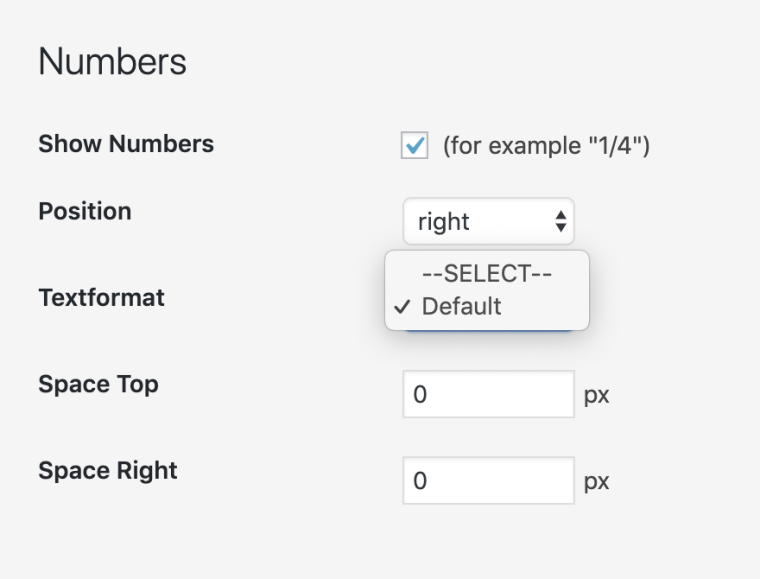
Task: Click the px unit beside Space Right
Action: [x=596, y=482]
